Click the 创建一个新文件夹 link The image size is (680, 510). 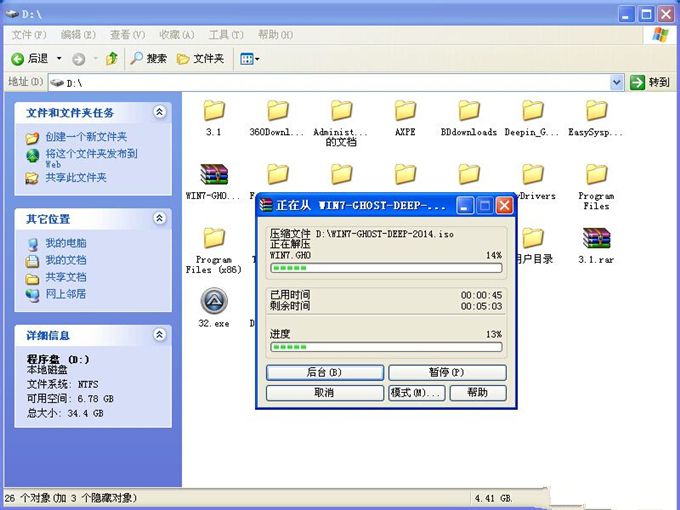click(86, 137)
